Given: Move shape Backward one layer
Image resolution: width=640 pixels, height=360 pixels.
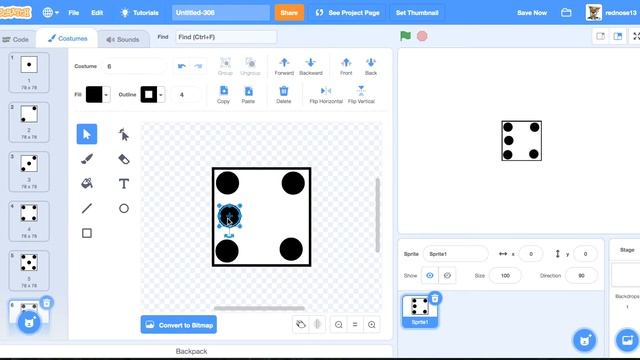Looking at the screenshot, I should (311, 66).
